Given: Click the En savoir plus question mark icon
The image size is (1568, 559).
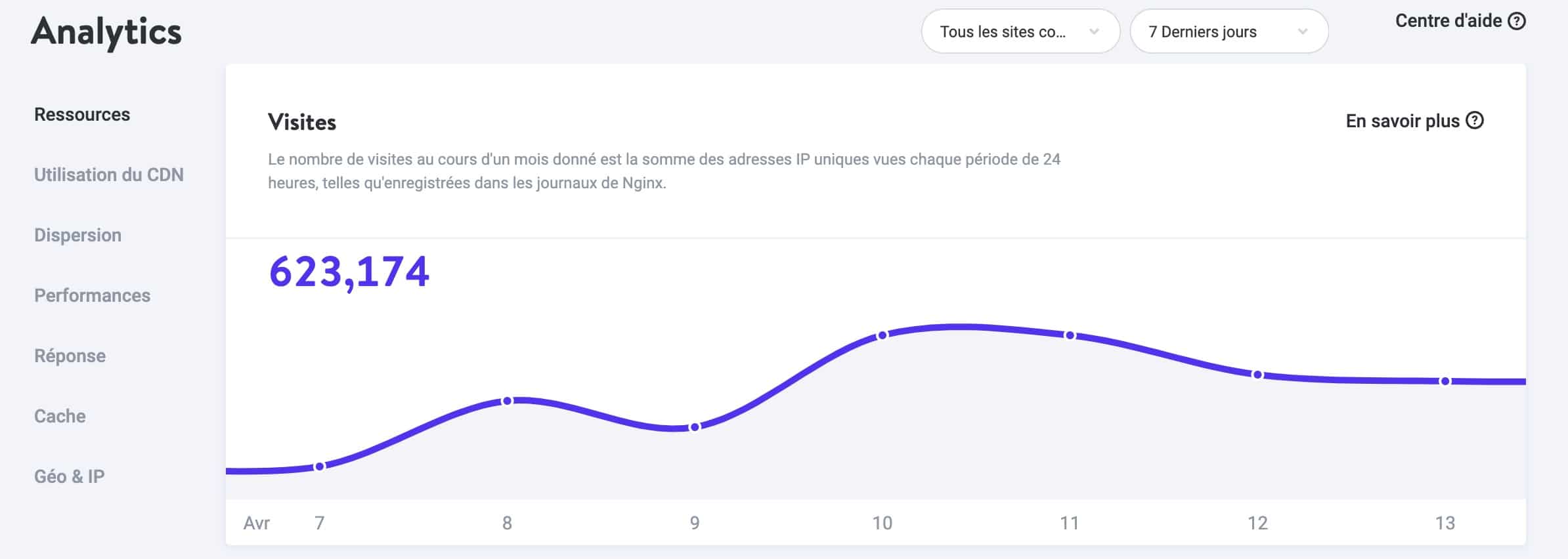Looking at the screenshot, I should pos(1475,121).
